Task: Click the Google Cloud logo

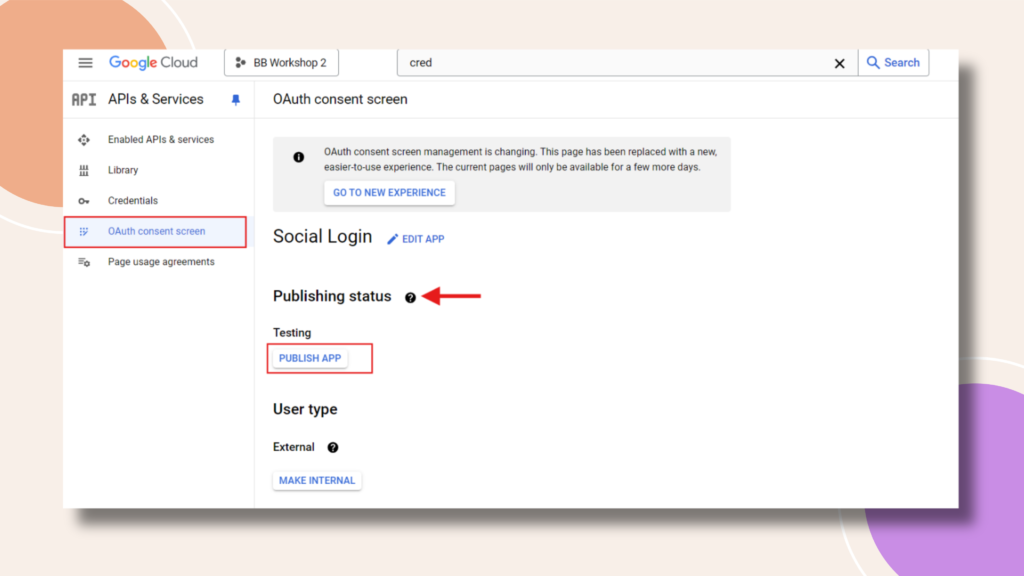Action: click(x=153, y=63)
